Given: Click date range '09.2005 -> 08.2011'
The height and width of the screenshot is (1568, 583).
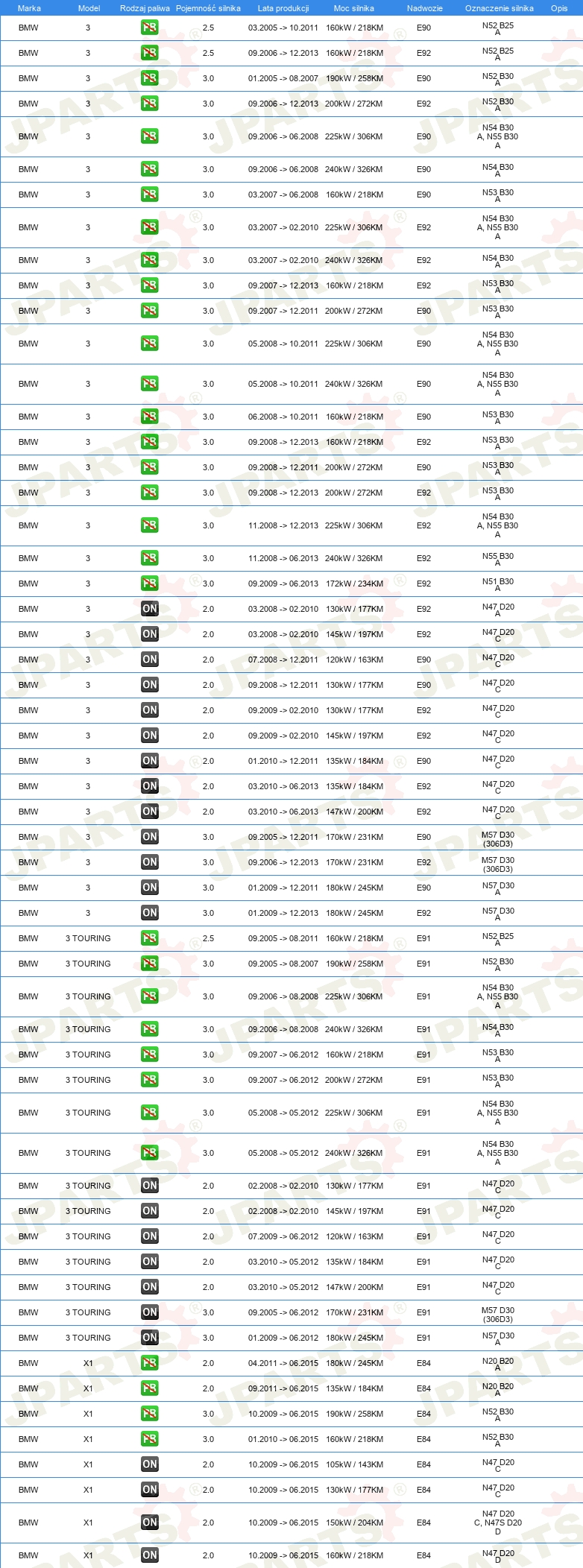Looking at the screenshot, I should pyautogui.click(x=283, y=938).
